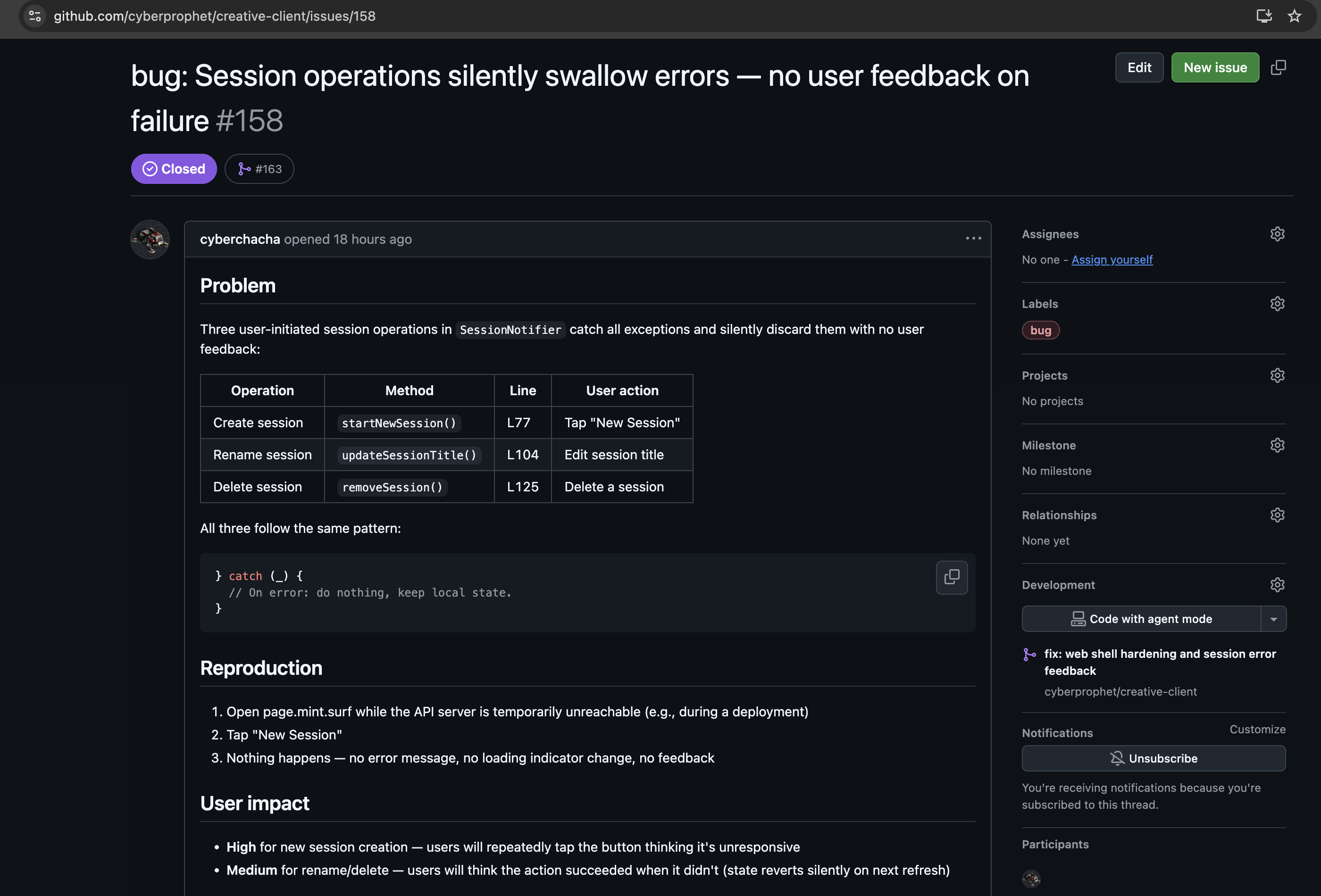Click the Projects gear icon
Screen dimensions: 1321x896
[1277, 375]
